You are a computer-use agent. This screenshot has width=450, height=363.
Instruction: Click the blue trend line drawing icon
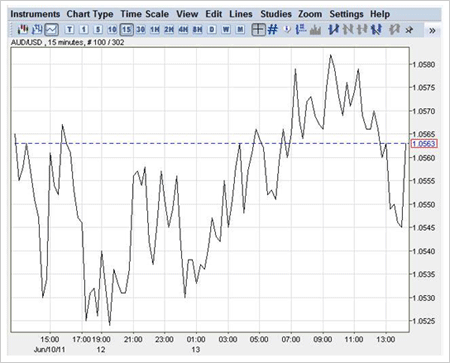pyautogui.click(x=333, y=30)
